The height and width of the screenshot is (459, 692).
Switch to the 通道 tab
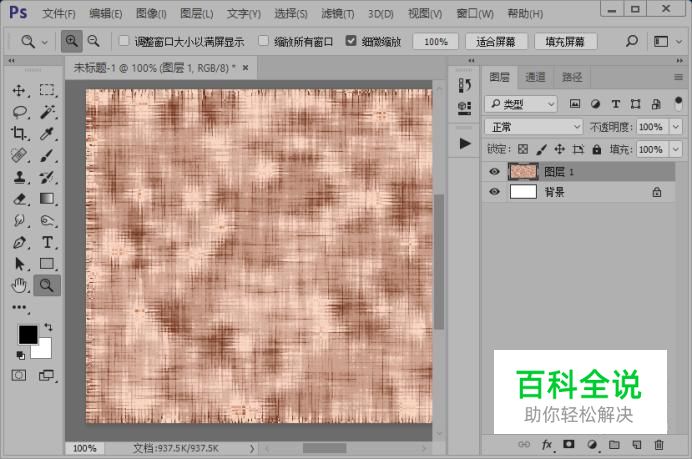pos(535,77)
